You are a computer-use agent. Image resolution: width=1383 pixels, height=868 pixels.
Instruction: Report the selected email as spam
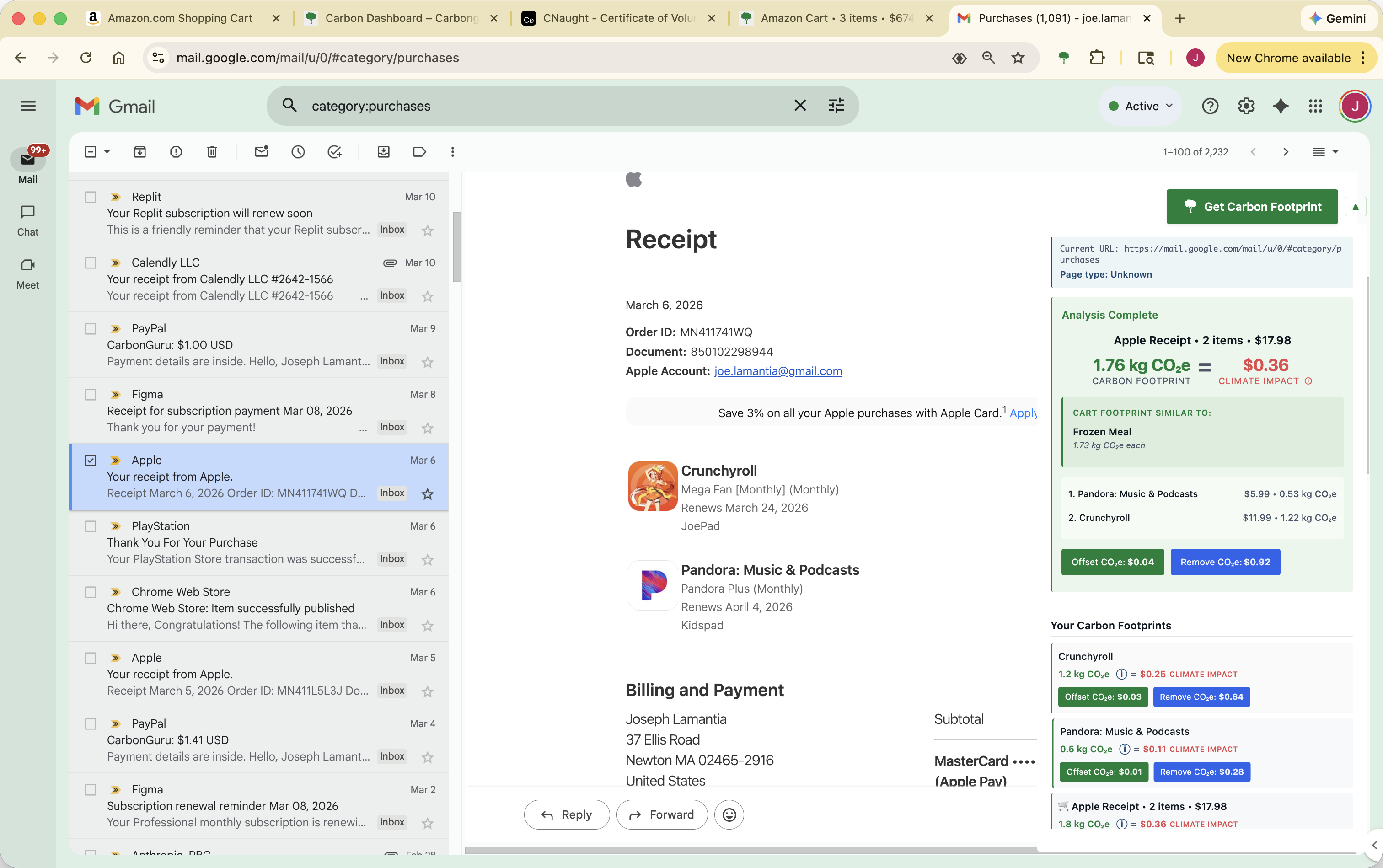[176, 151]
